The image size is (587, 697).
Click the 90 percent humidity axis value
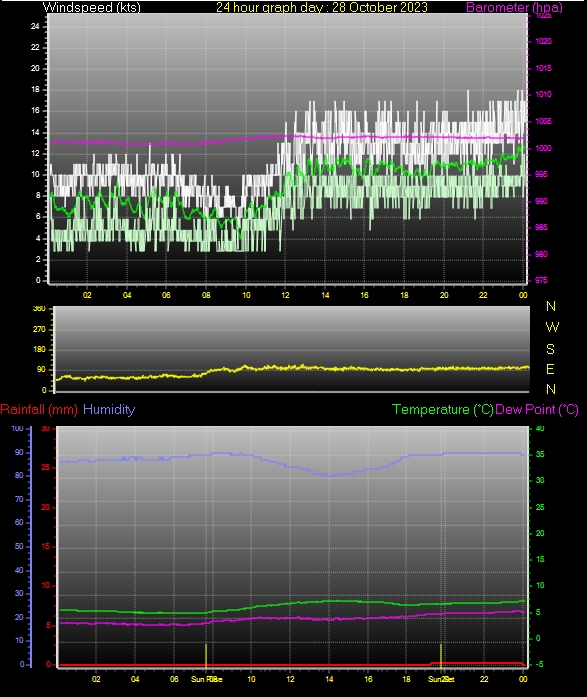point(19,452)
